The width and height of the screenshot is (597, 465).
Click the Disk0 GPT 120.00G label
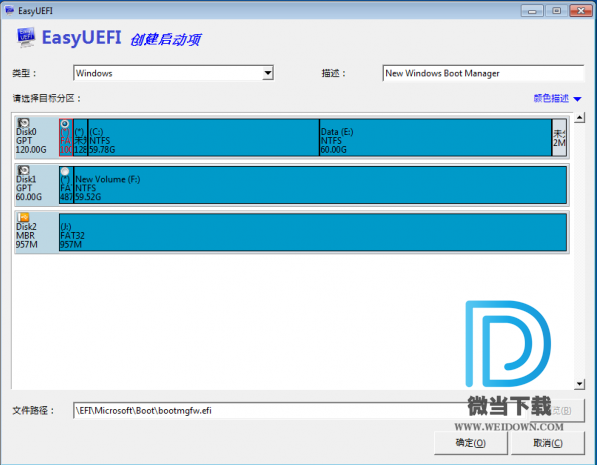31,141
